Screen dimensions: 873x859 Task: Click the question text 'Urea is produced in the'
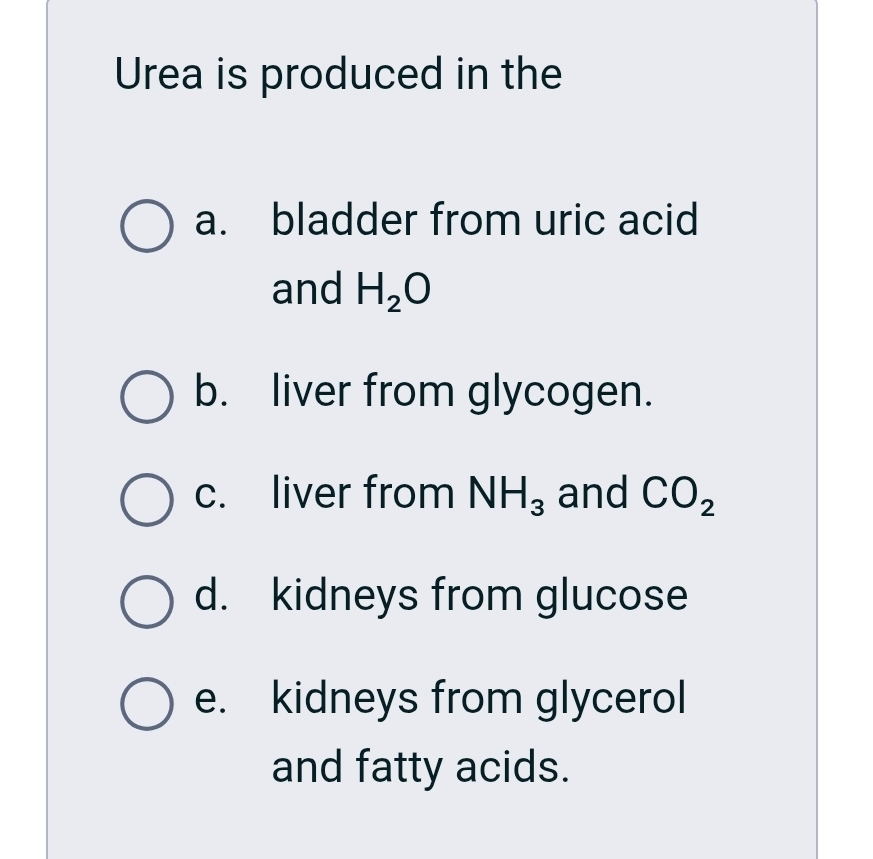pyautogui.click(x=339, y=73)
